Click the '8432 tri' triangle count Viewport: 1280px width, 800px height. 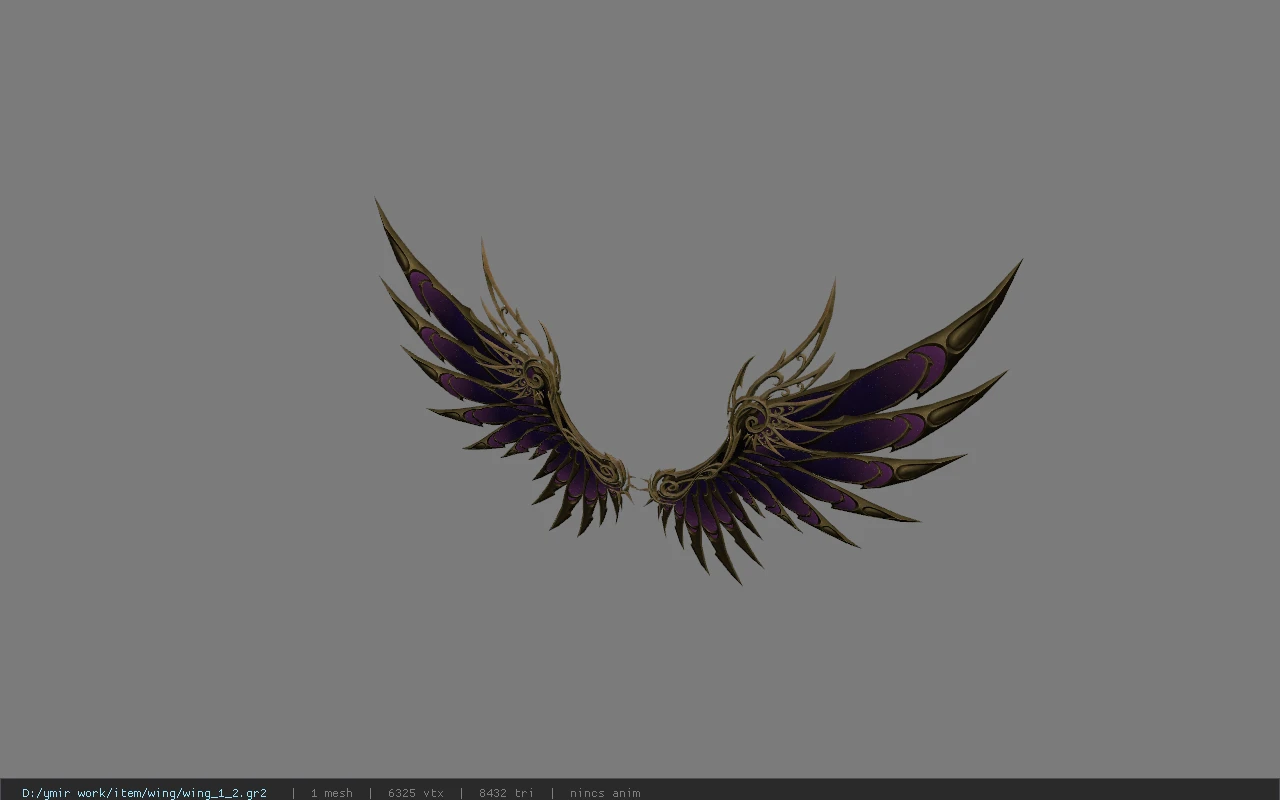pos(506,793)
